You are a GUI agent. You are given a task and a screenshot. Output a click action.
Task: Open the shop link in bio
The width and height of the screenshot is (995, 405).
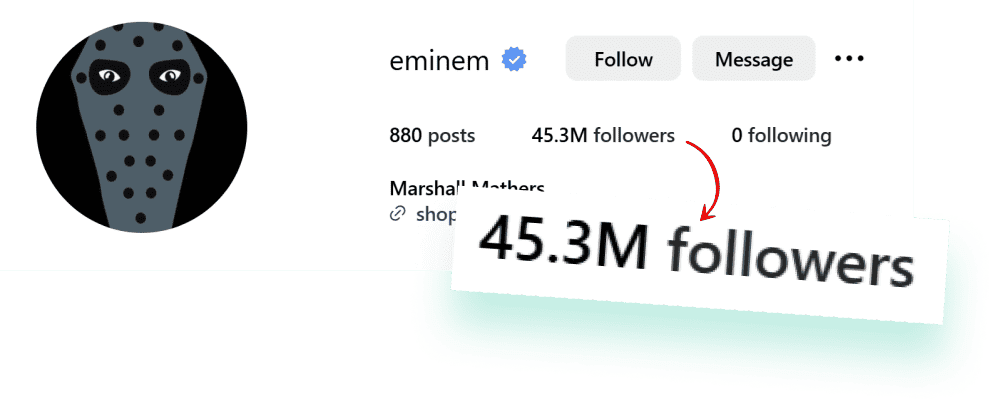click(436, 215)
